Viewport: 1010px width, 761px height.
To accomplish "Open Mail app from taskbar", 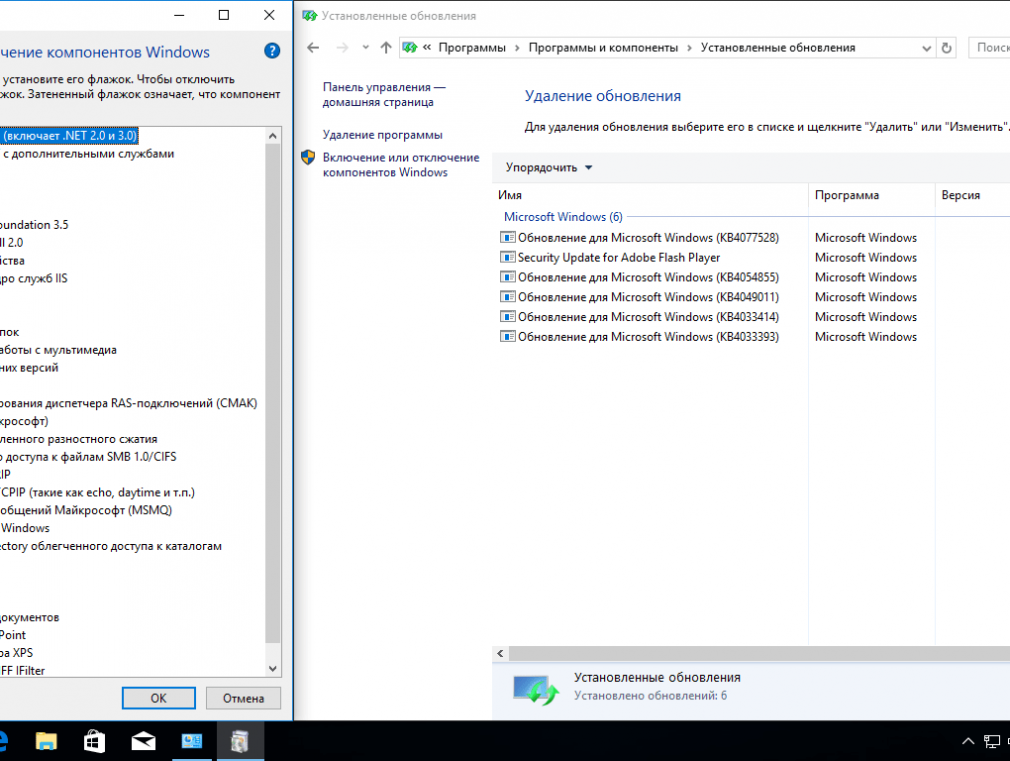I will pos(143,741).
